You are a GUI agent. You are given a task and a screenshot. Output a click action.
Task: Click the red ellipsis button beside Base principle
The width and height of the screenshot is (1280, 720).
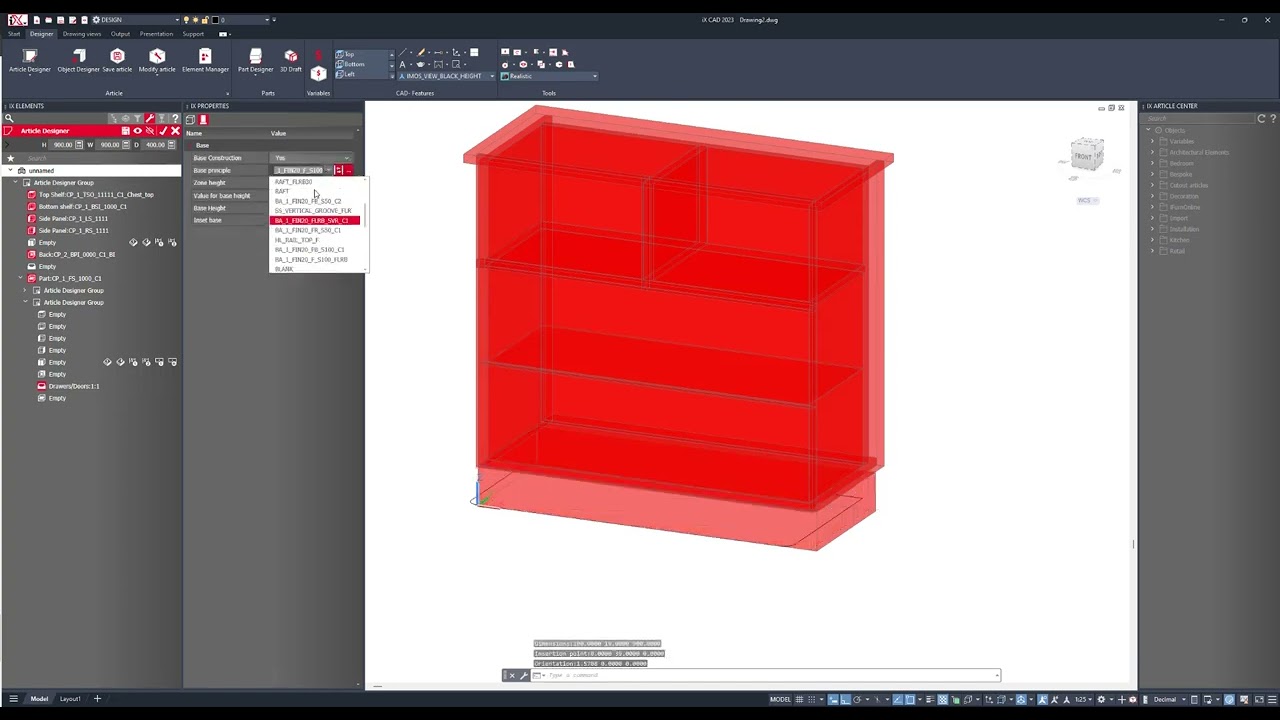click(349, 170)
